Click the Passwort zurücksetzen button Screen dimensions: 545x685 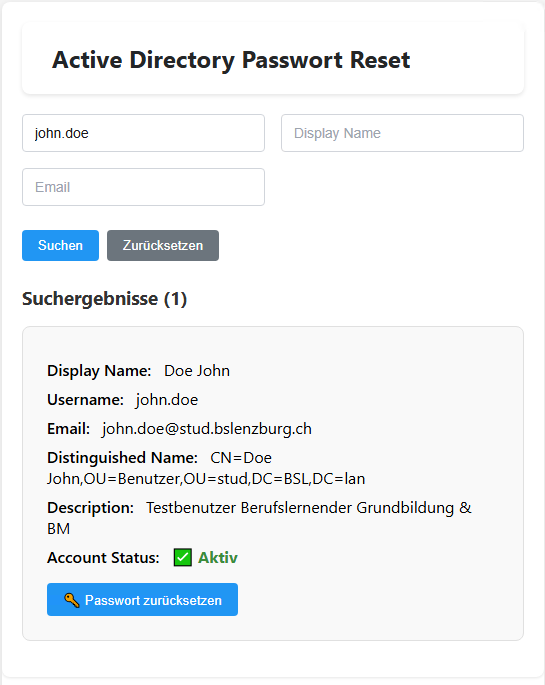click(142, 599)
